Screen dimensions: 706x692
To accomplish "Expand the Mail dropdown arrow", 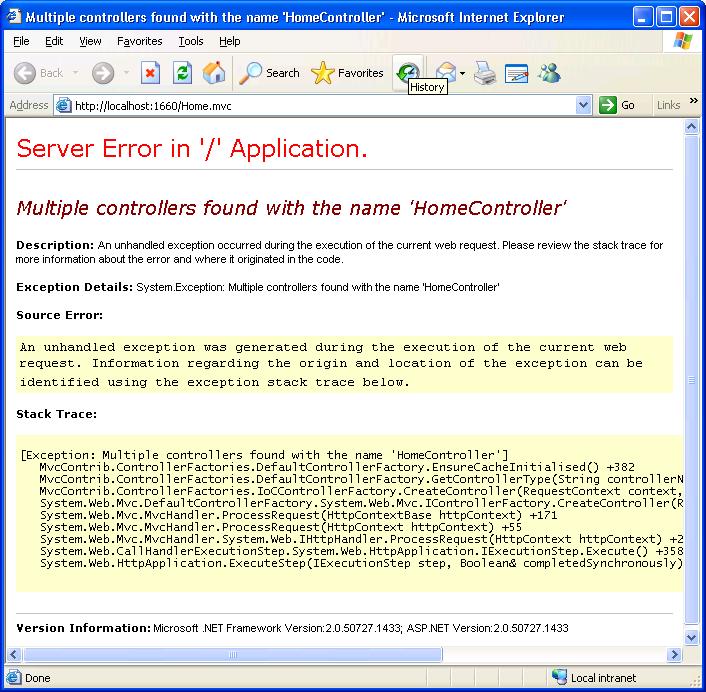I will (x=462, y=73).
